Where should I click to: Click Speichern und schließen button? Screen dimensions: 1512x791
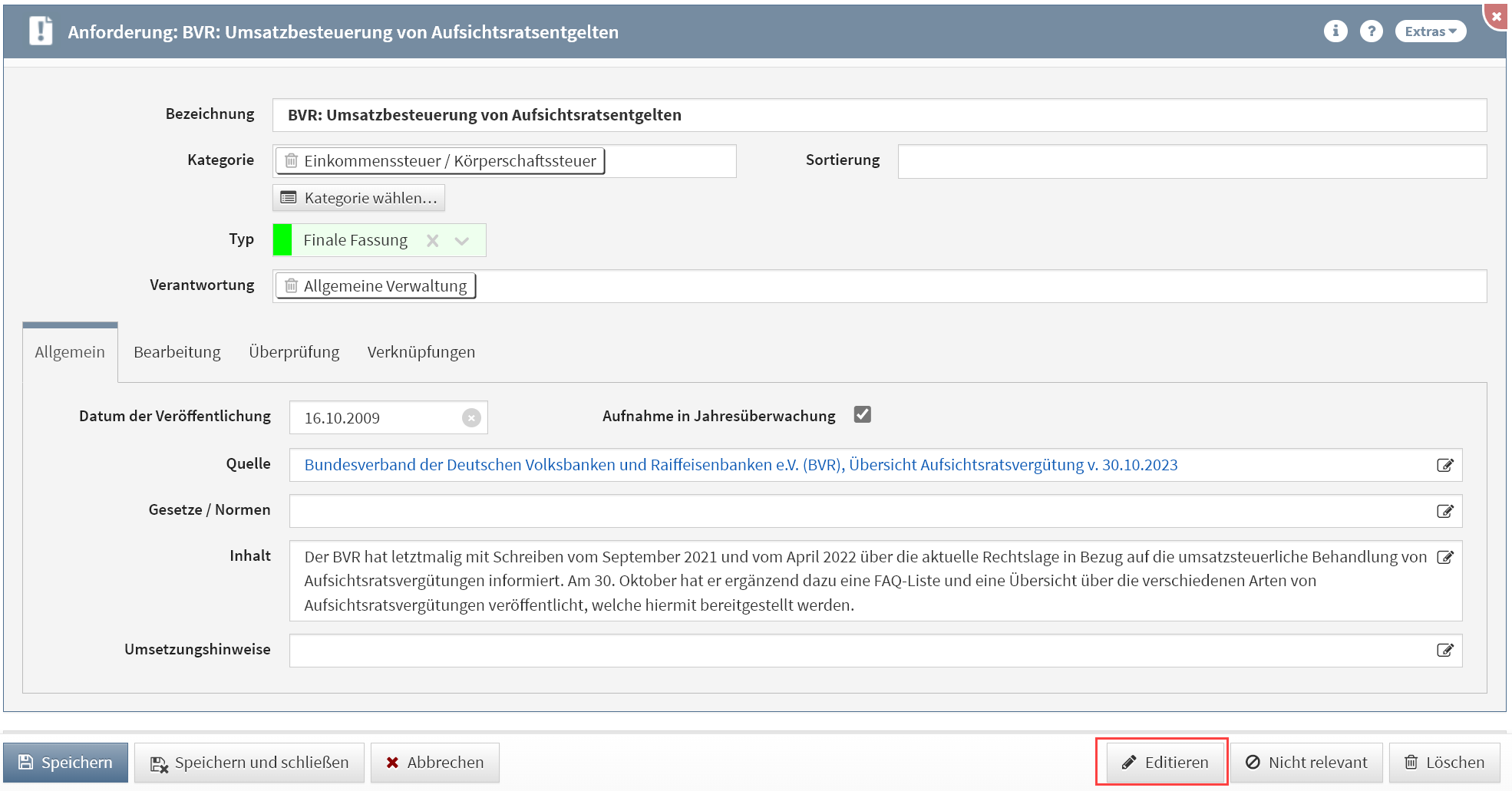[249, 763]
